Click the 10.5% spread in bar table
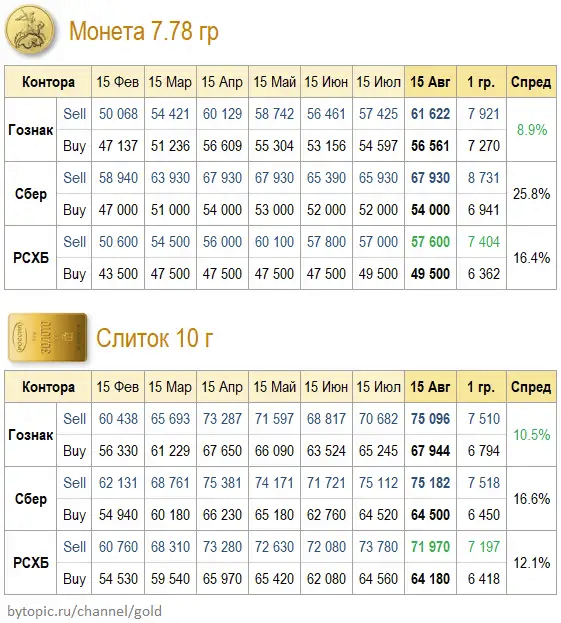Screen dimensions: 561x623 click(532, 435)
